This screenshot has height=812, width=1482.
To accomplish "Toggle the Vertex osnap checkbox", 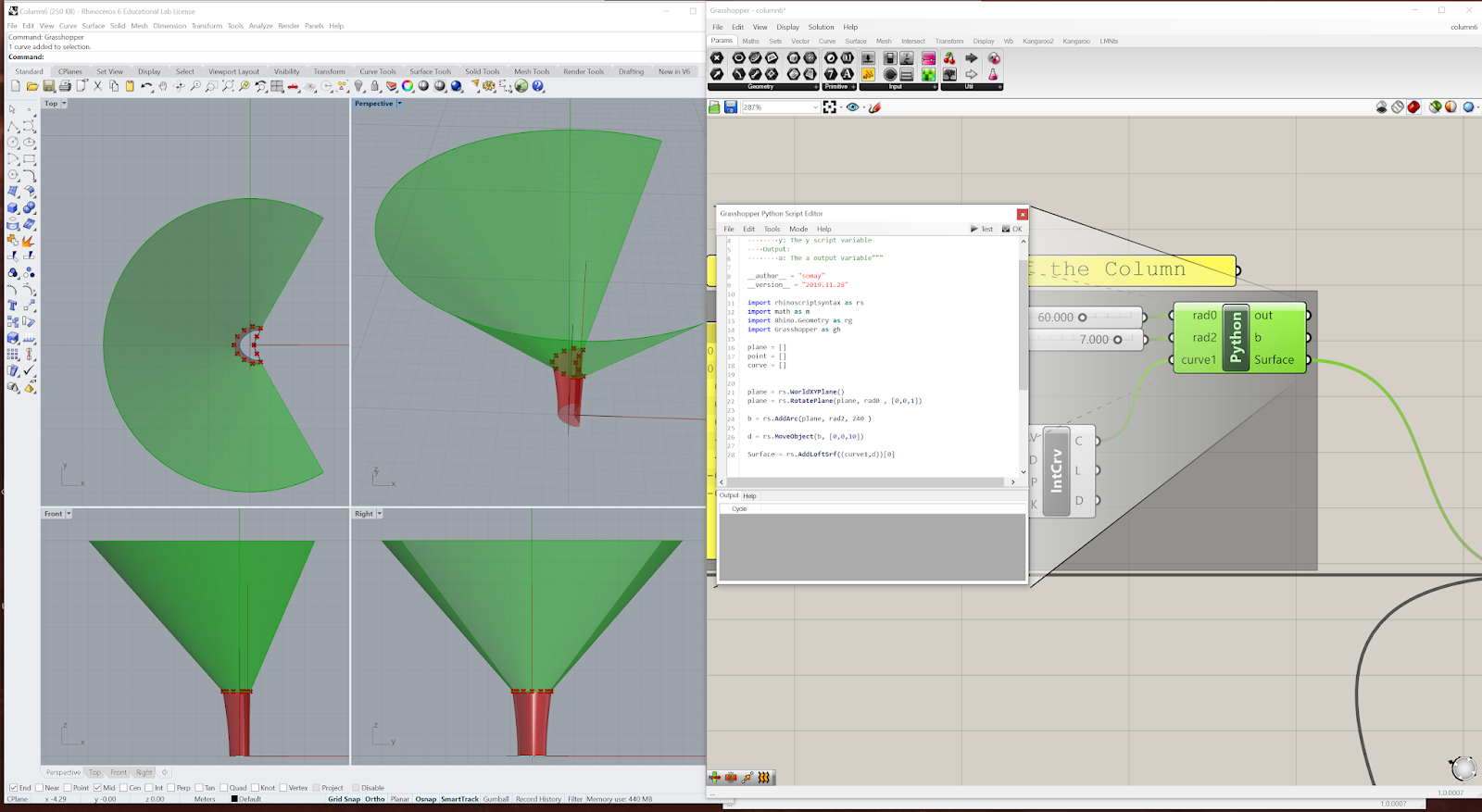I will (283, 788).
